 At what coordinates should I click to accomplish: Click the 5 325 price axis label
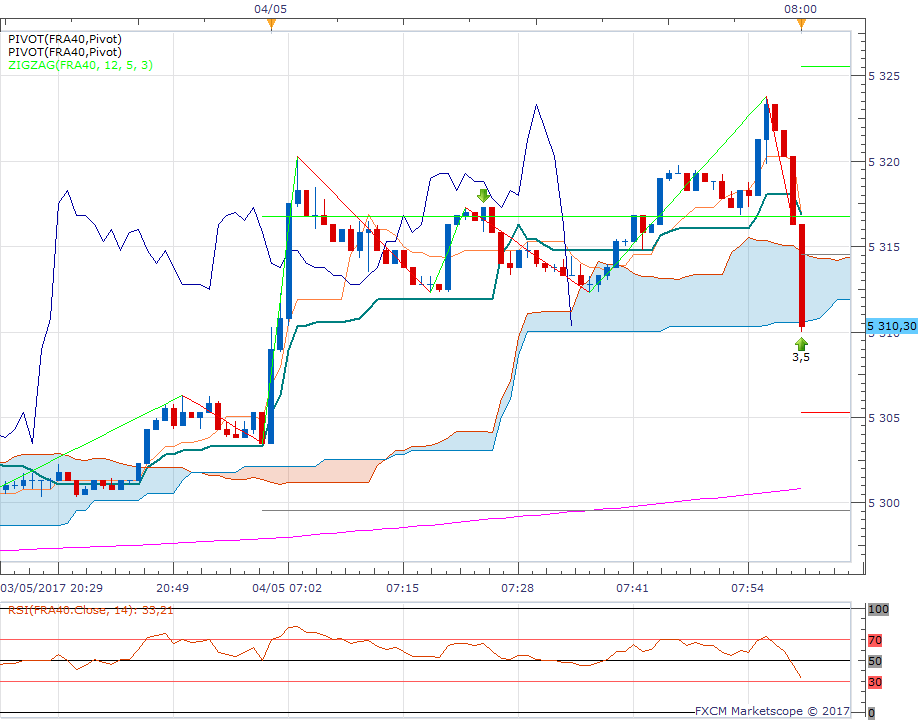[x=884, y=77]
